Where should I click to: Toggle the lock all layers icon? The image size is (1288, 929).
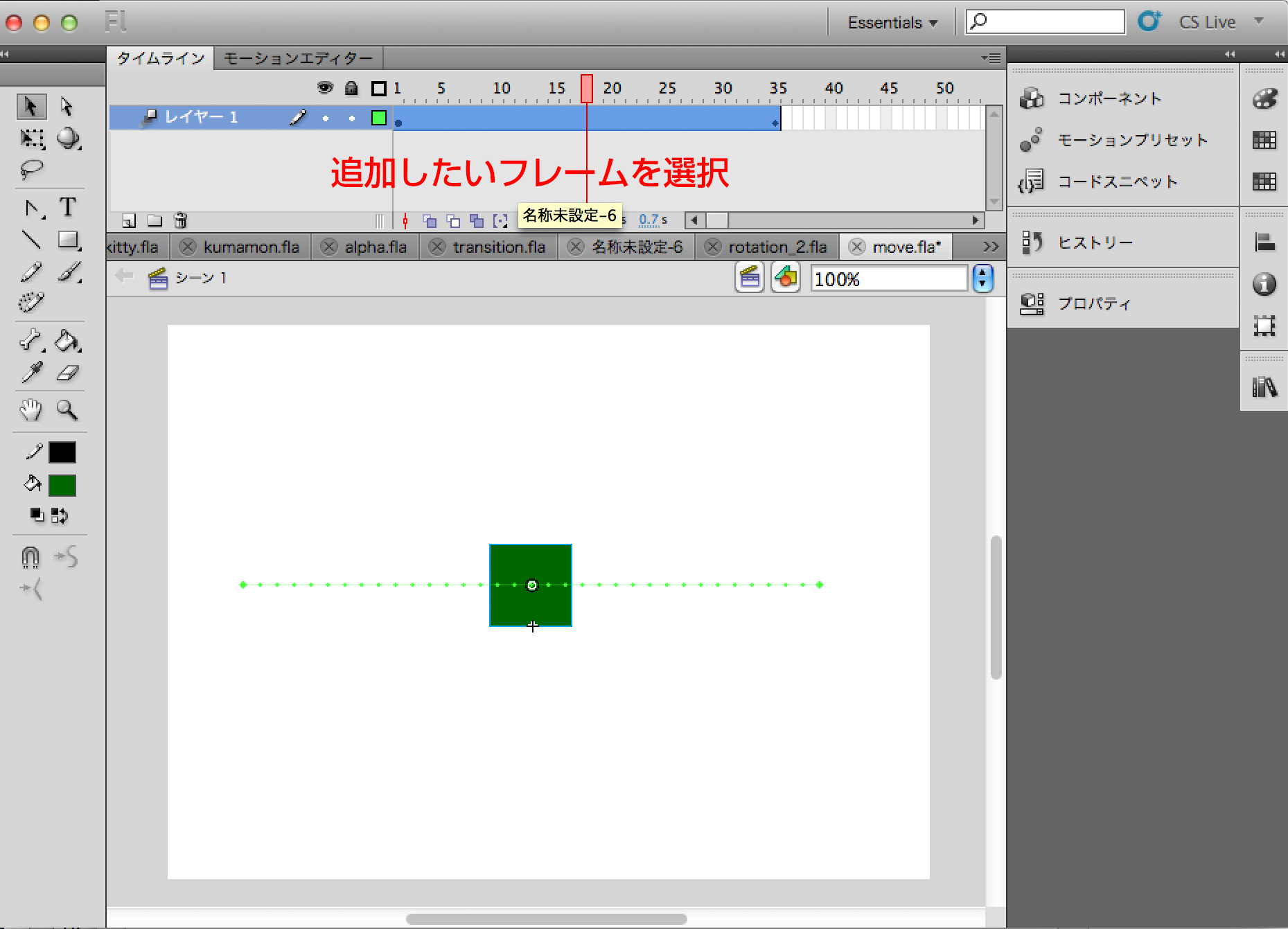tap(351, 88)
